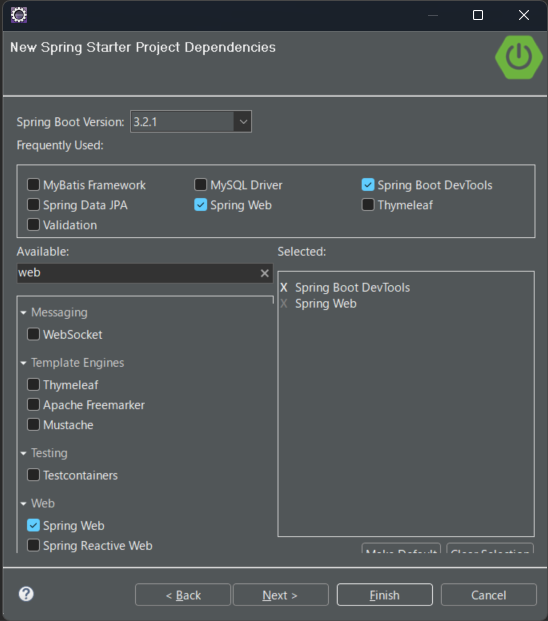Screen dimensions: 548x621
Task: Enable MySQL Driver checkbox
Action: coord(200,185)
